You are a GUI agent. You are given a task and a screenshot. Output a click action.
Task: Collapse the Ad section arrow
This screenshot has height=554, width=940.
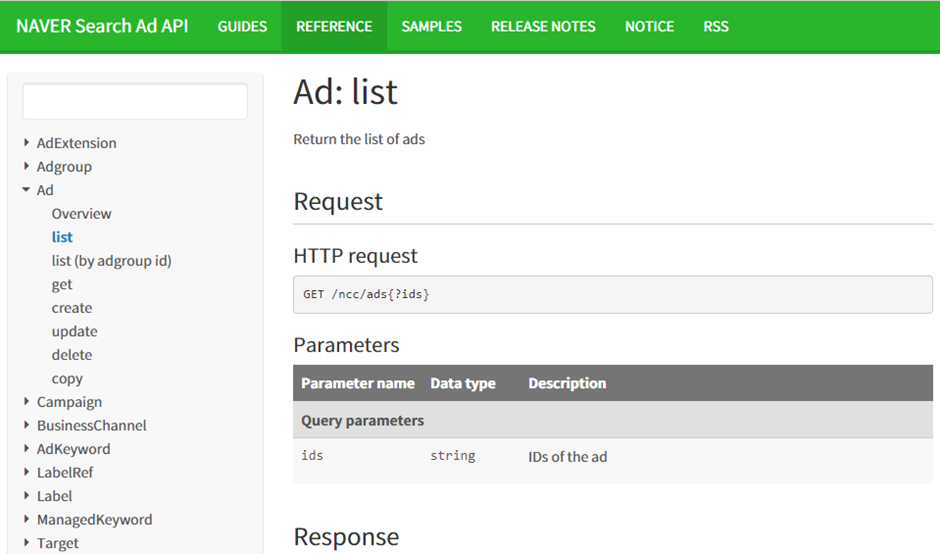(x=27, y=190)
